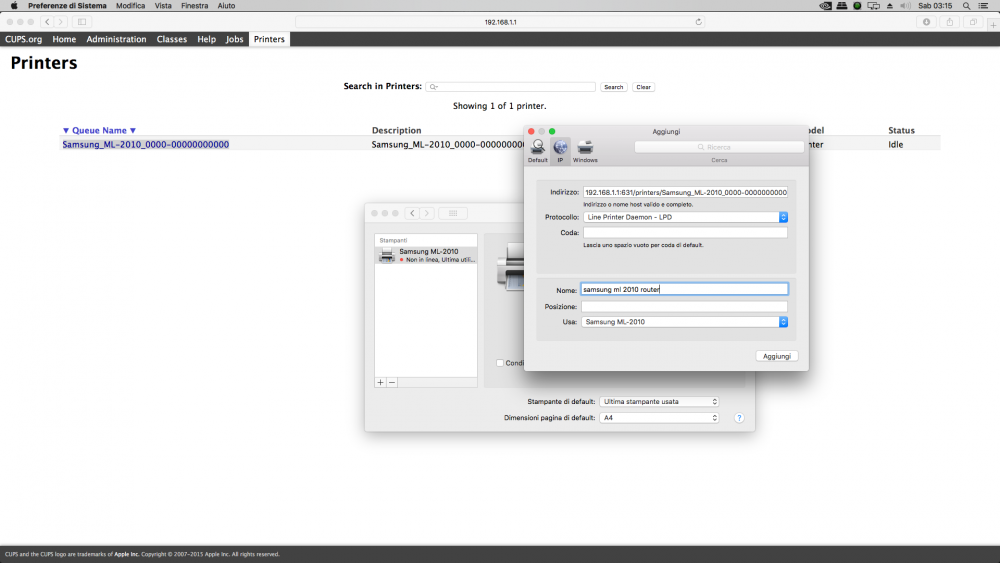This screenshot has width=1000, height=563.
Task: Switch to CUPS Classes tab
Action: pos(172,39)
